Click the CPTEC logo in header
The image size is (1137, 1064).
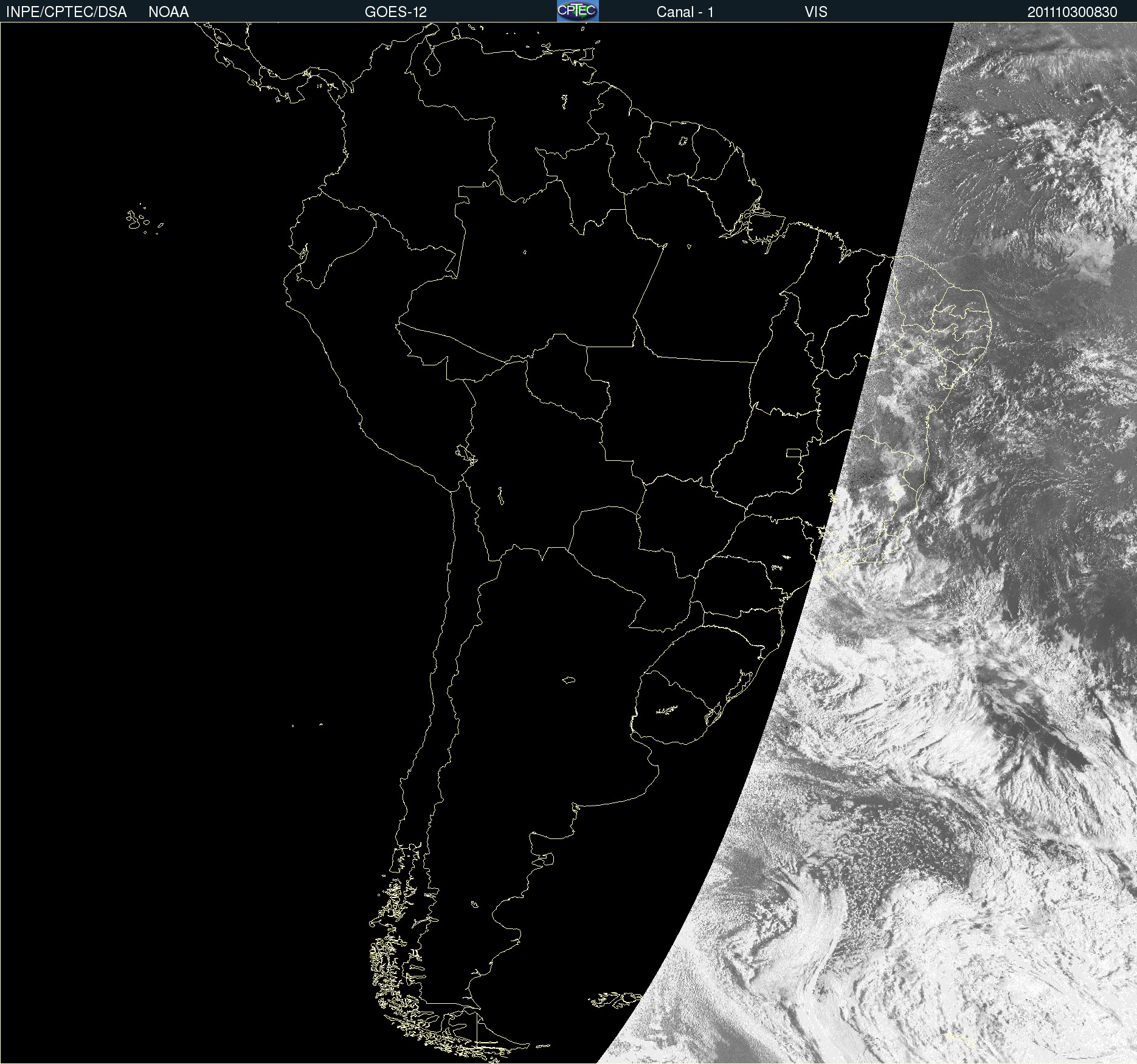(x=578, y=11)
